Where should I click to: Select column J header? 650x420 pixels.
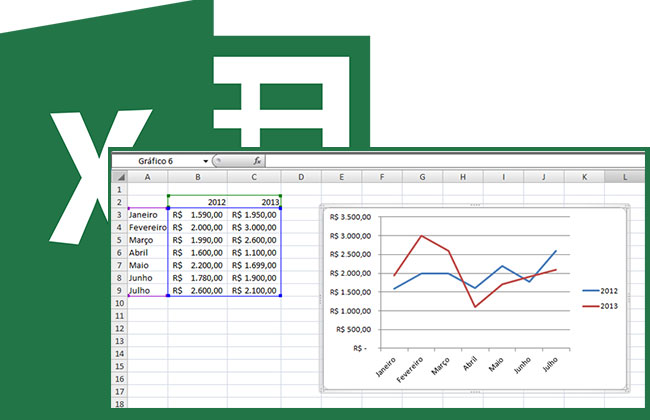pos(543,177)
